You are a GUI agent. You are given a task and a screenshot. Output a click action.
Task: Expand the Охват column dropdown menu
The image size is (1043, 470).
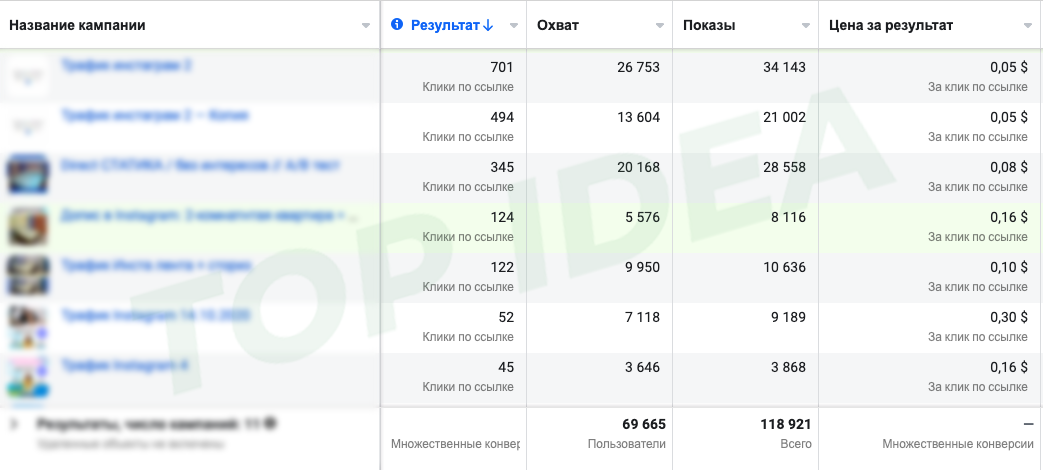660,26
